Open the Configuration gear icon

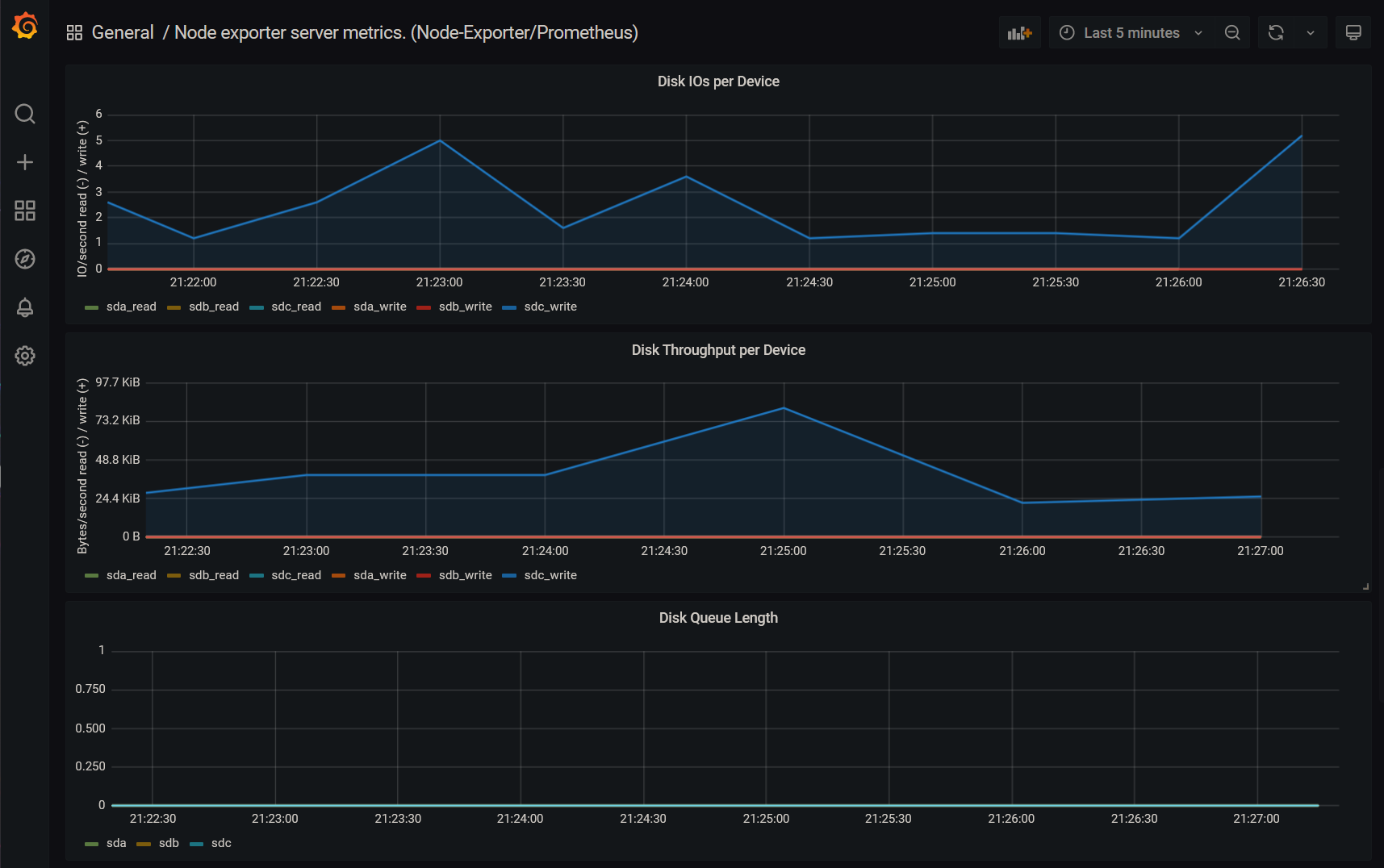[x=25, y=356]
